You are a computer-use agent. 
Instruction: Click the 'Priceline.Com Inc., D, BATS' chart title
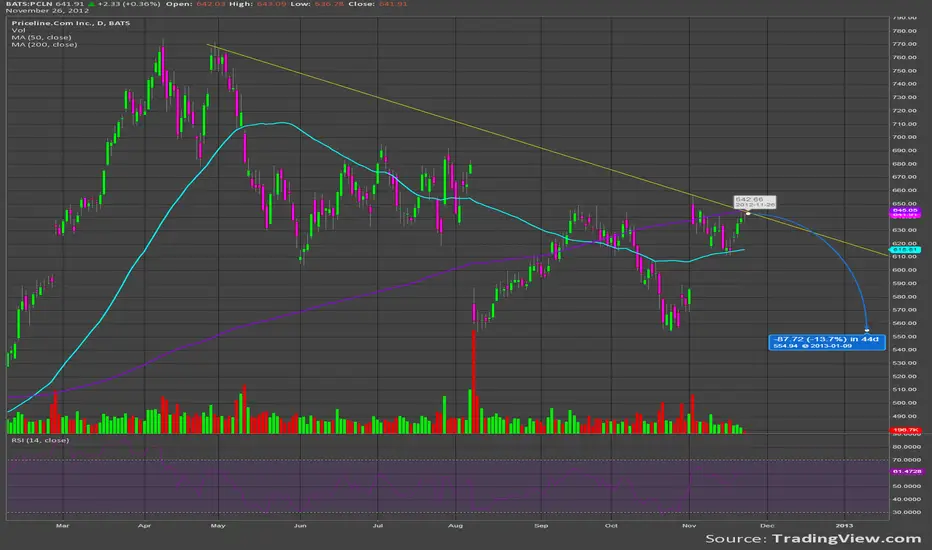[71, 23]
